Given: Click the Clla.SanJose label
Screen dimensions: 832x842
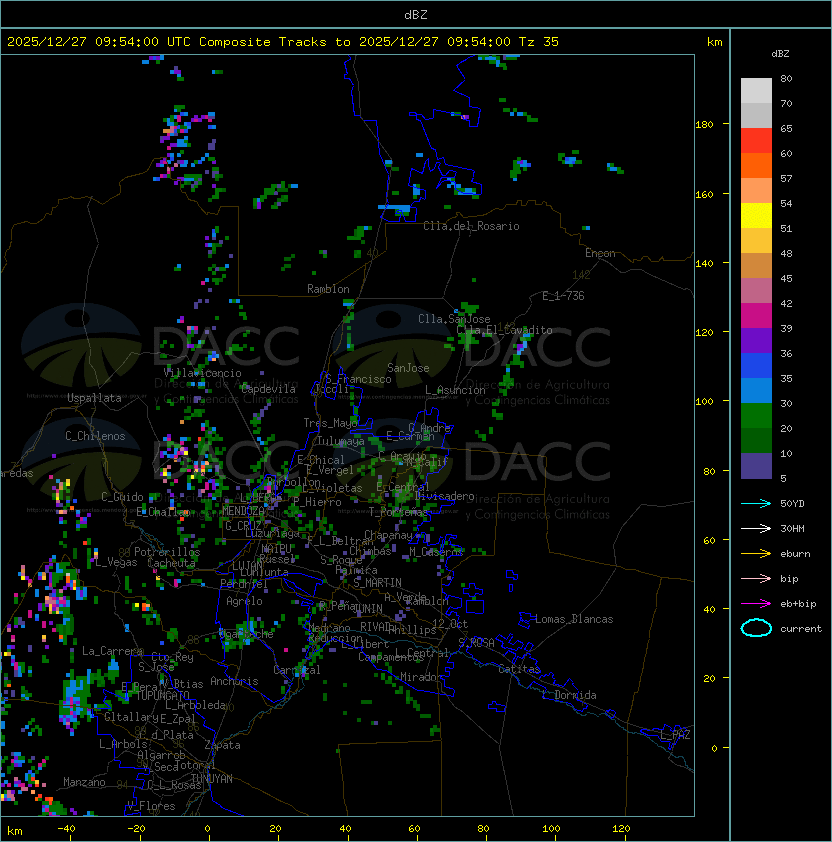Looking at the screenshot, I should (454, 319).
